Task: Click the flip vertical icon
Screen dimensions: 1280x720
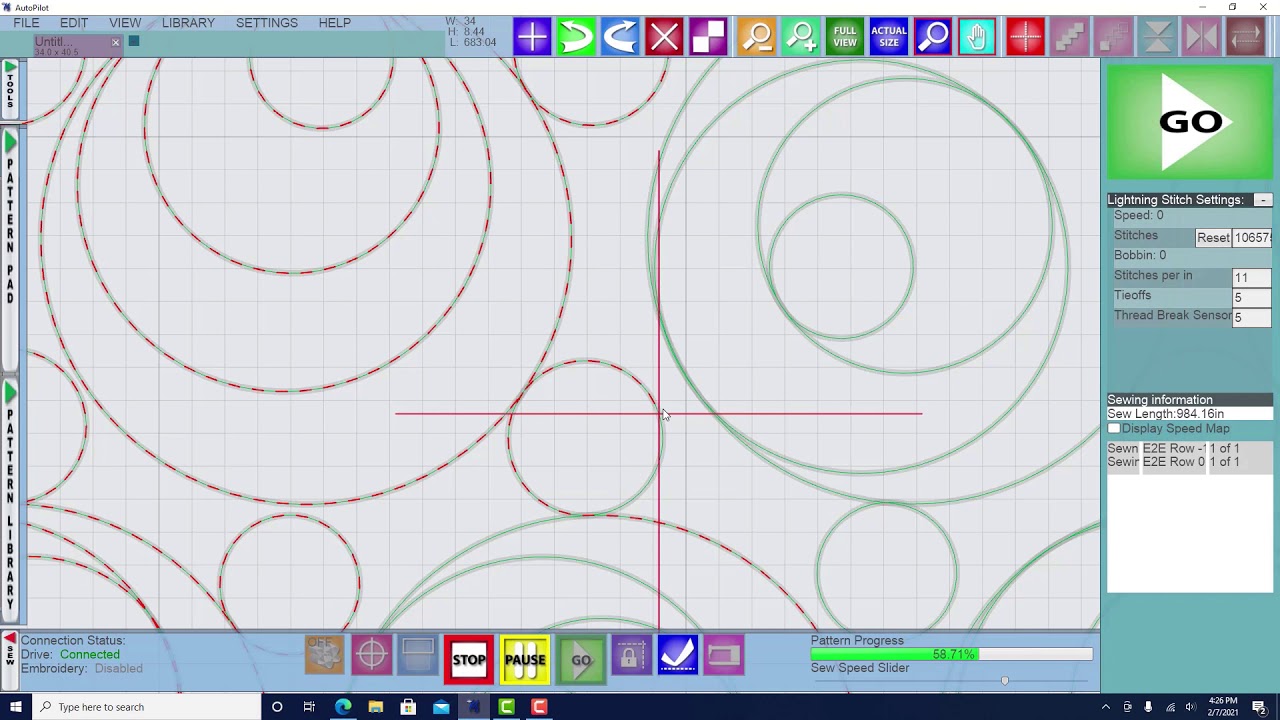Action: point(1157,38)
